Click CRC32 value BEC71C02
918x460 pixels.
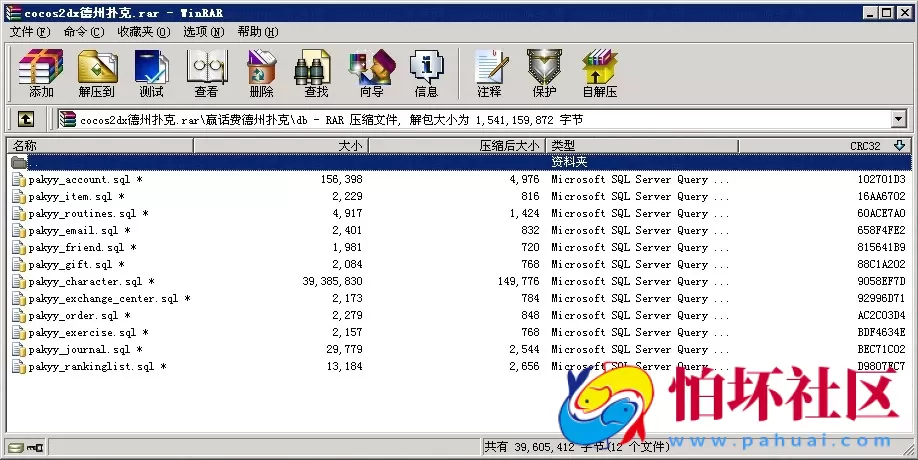881,349
